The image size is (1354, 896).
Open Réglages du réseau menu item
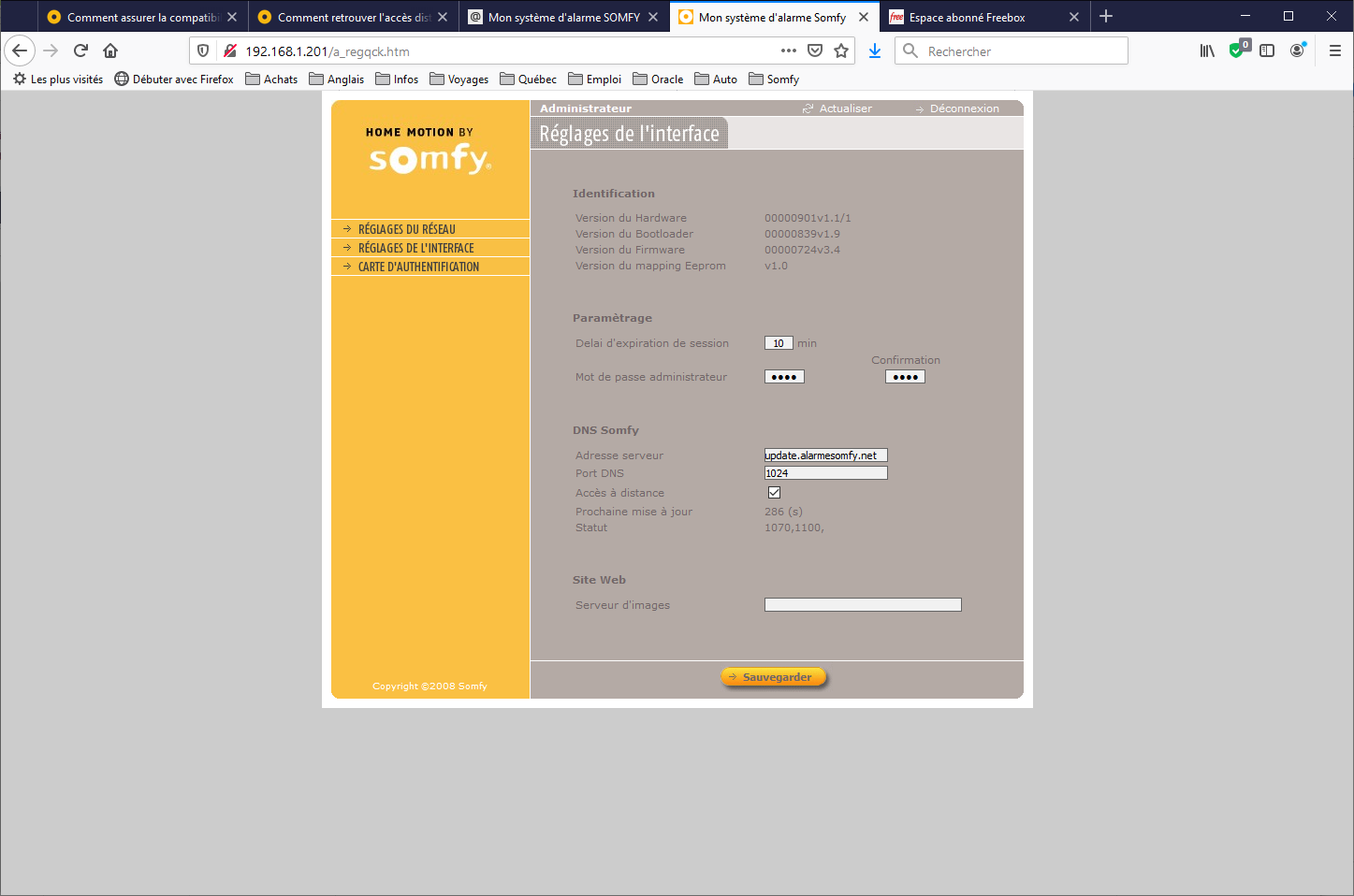(x=406, y=229)
